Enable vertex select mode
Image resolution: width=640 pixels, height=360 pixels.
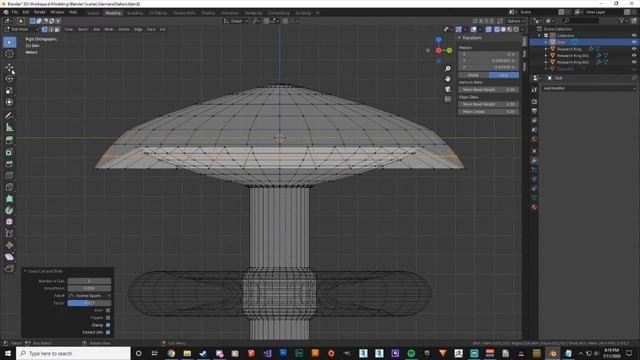[x=44, y=29]
